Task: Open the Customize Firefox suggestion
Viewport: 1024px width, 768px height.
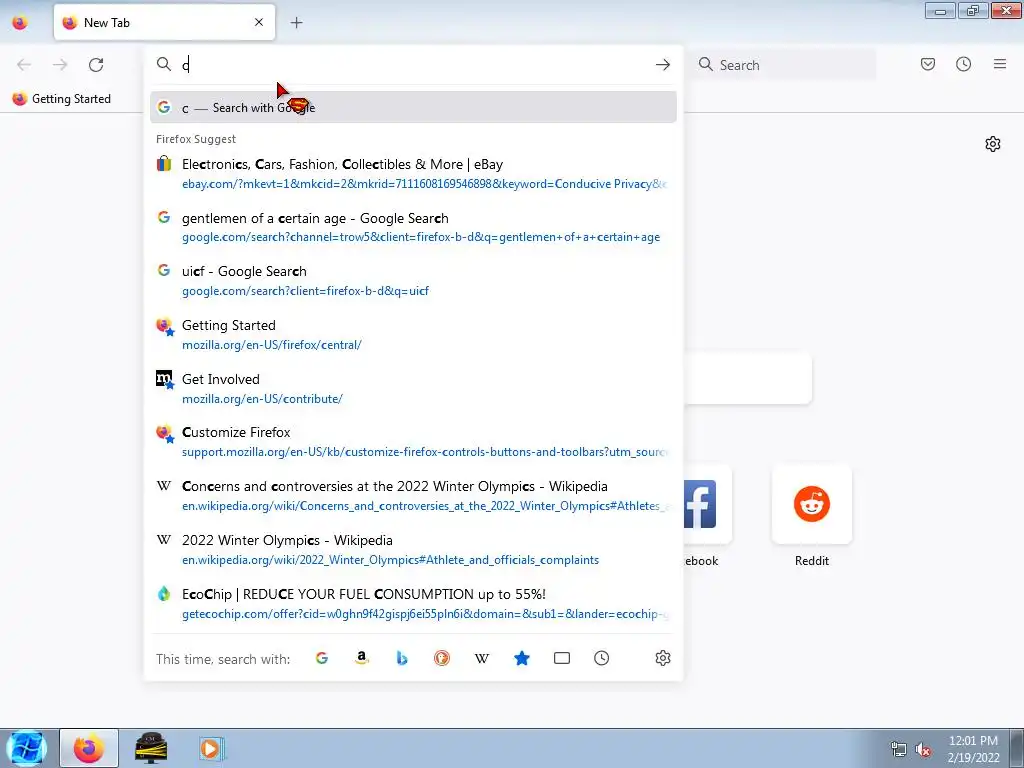Action: 413,442
